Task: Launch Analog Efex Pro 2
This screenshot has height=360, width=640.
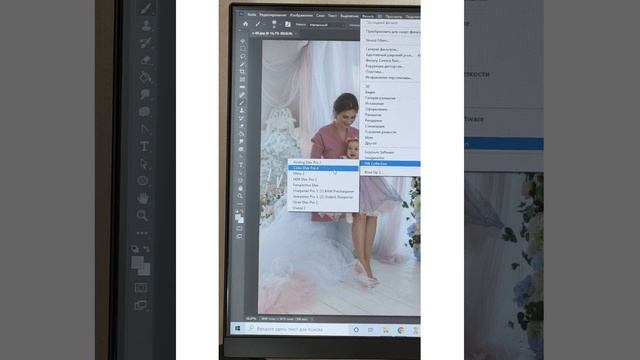Action: (323, 162)
